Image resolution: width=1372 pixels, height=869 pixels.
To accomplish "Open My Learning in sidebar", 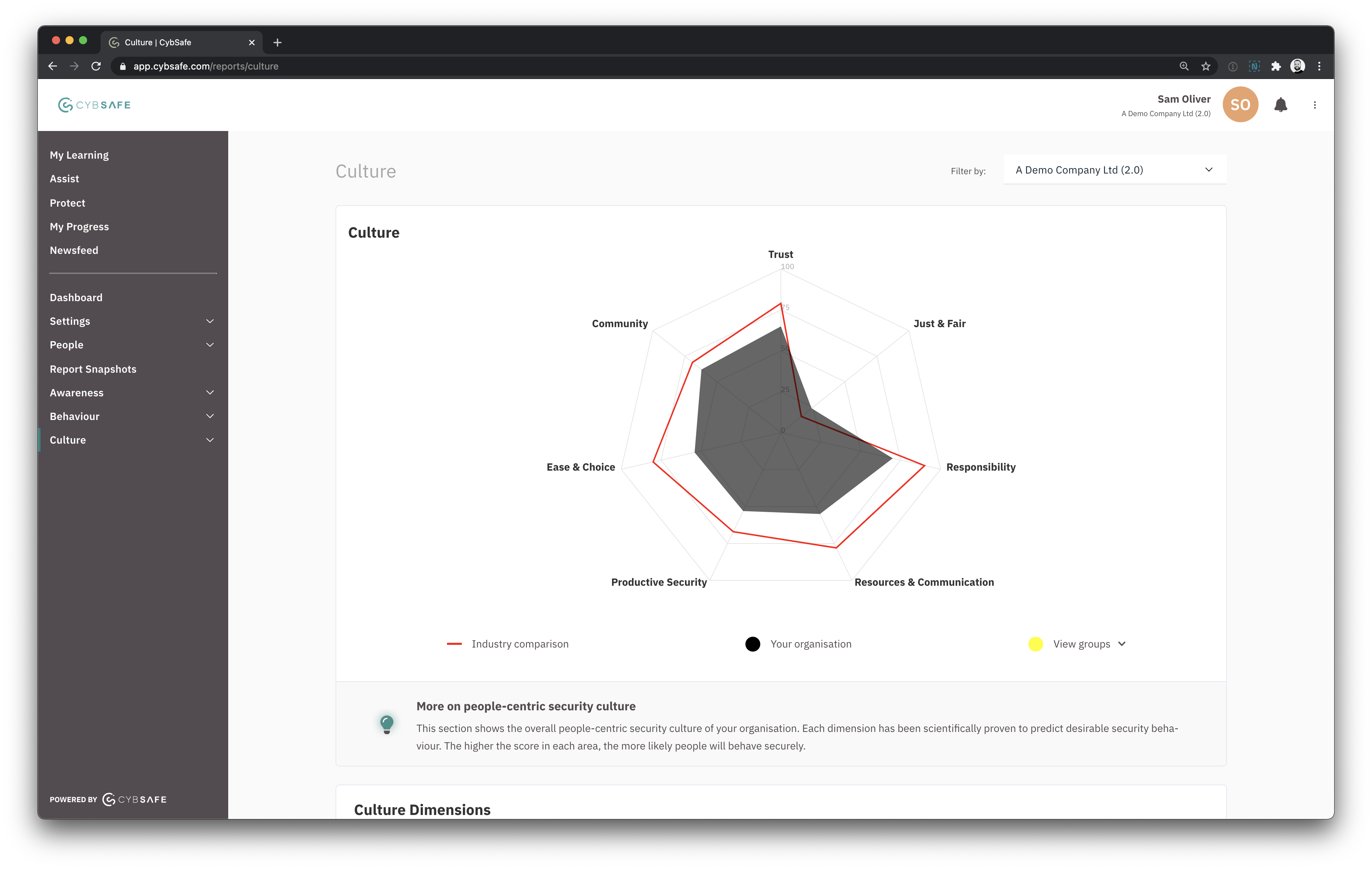I will click(x=79, y=155).
